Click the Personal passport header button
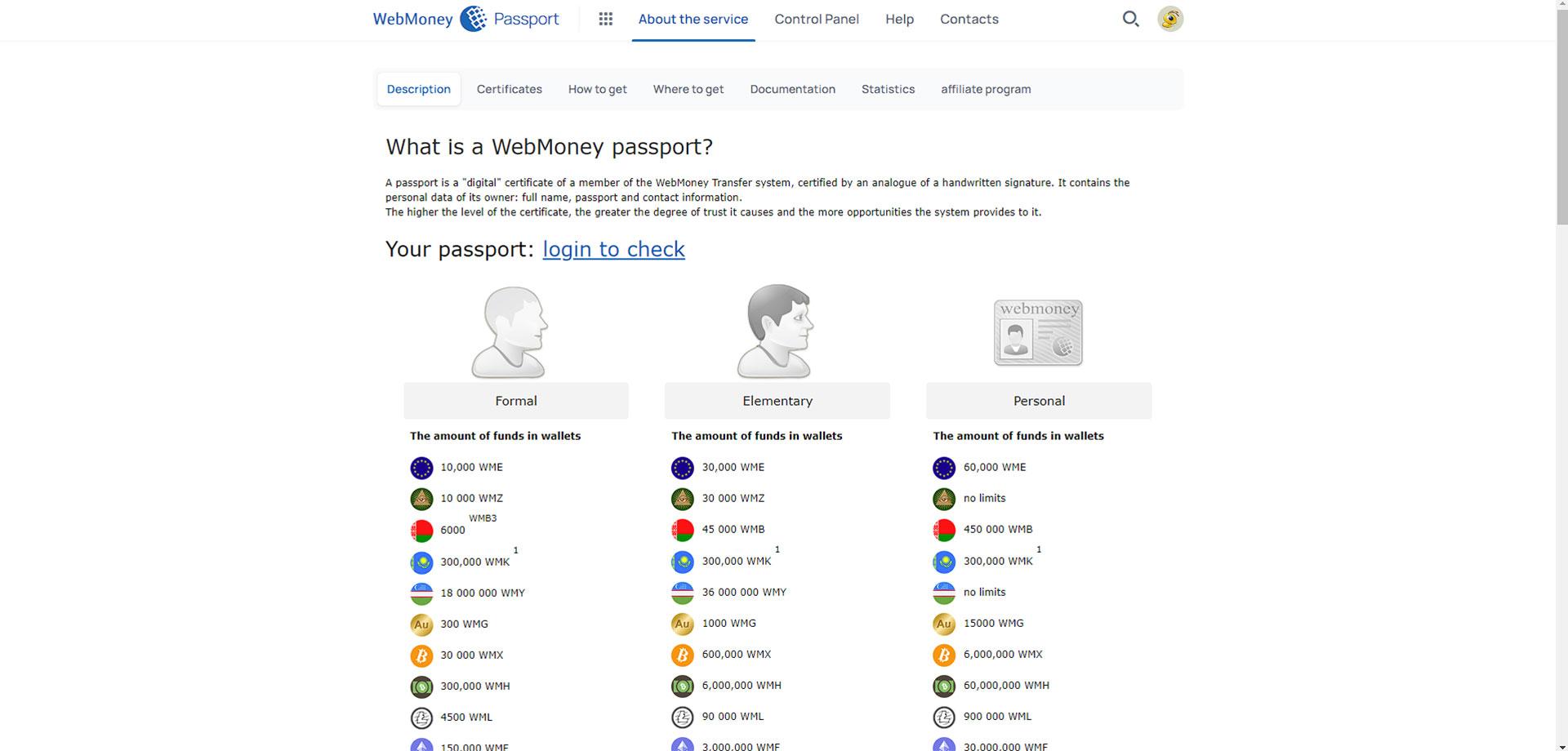The height and width of the screenshot is (751, 1568). (x=1039, y=401)
